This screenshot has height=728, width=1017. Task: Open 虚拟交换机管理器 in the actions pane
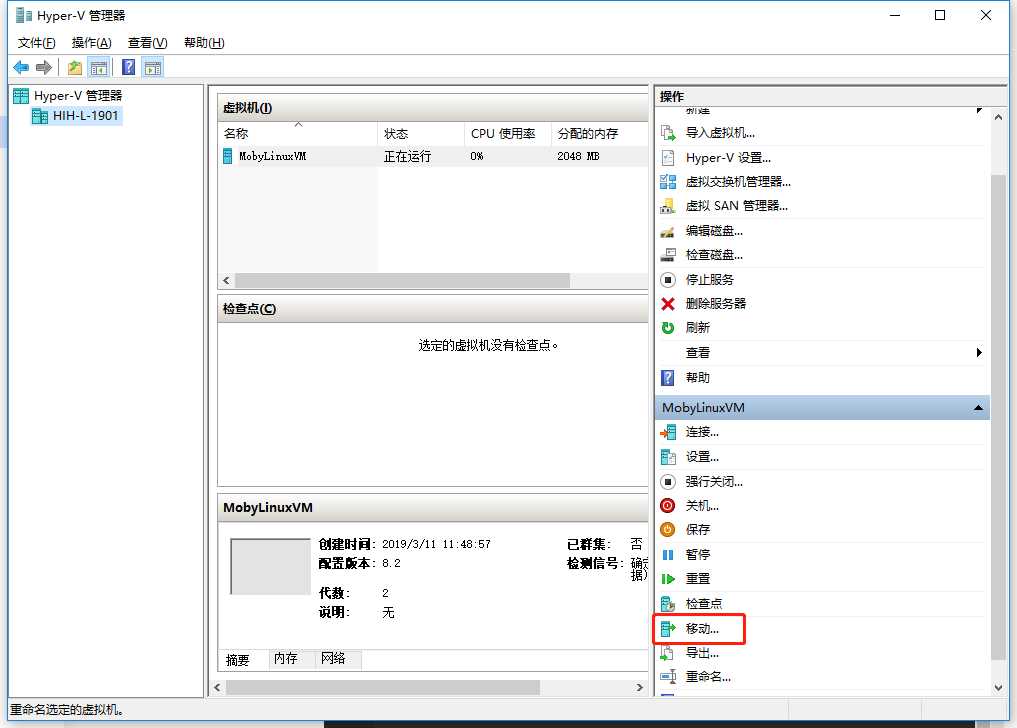coord(737,182)
